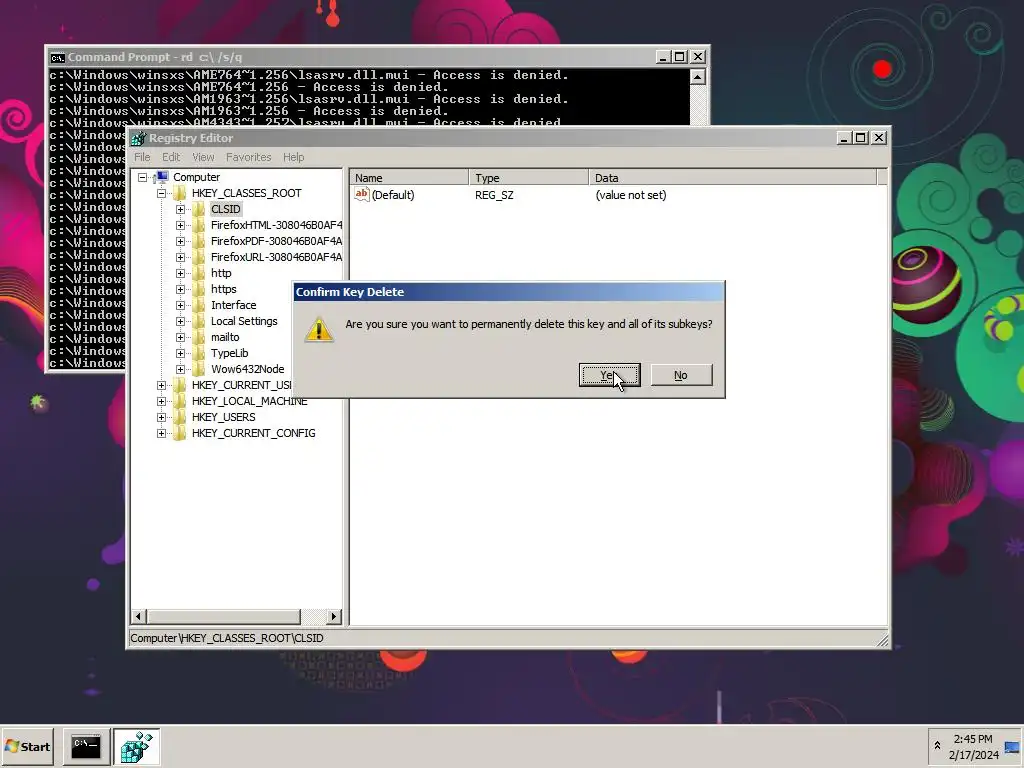
Task: Expand the mailto key
Action: (x=180, y=337)
